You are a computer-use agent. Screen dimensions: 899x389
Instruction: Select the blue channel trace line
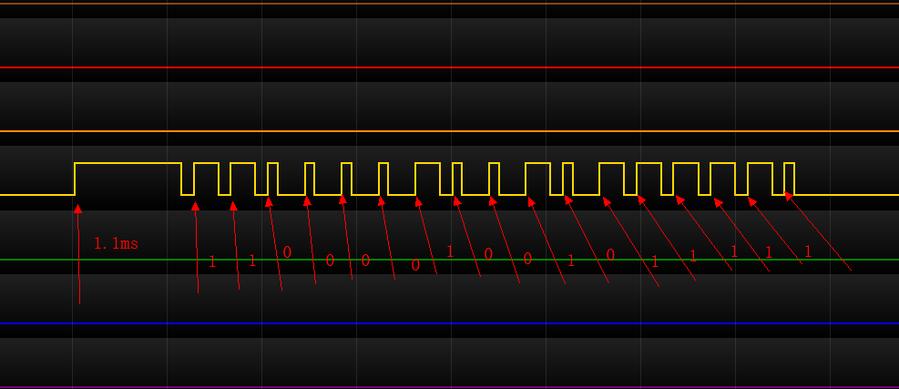[450, 323]
